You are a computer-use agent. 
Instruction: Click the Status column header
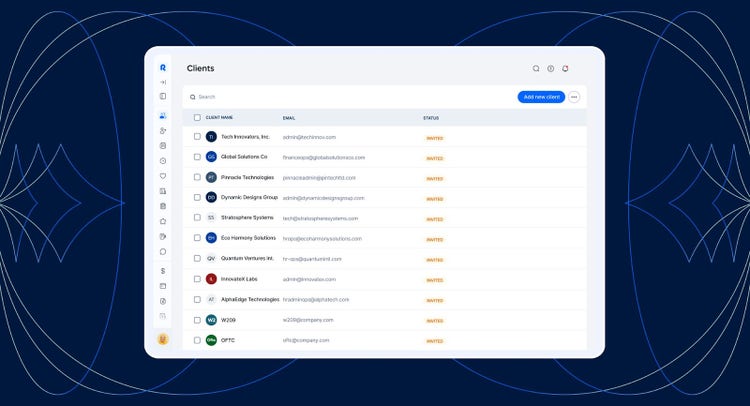tap(431, 117)
